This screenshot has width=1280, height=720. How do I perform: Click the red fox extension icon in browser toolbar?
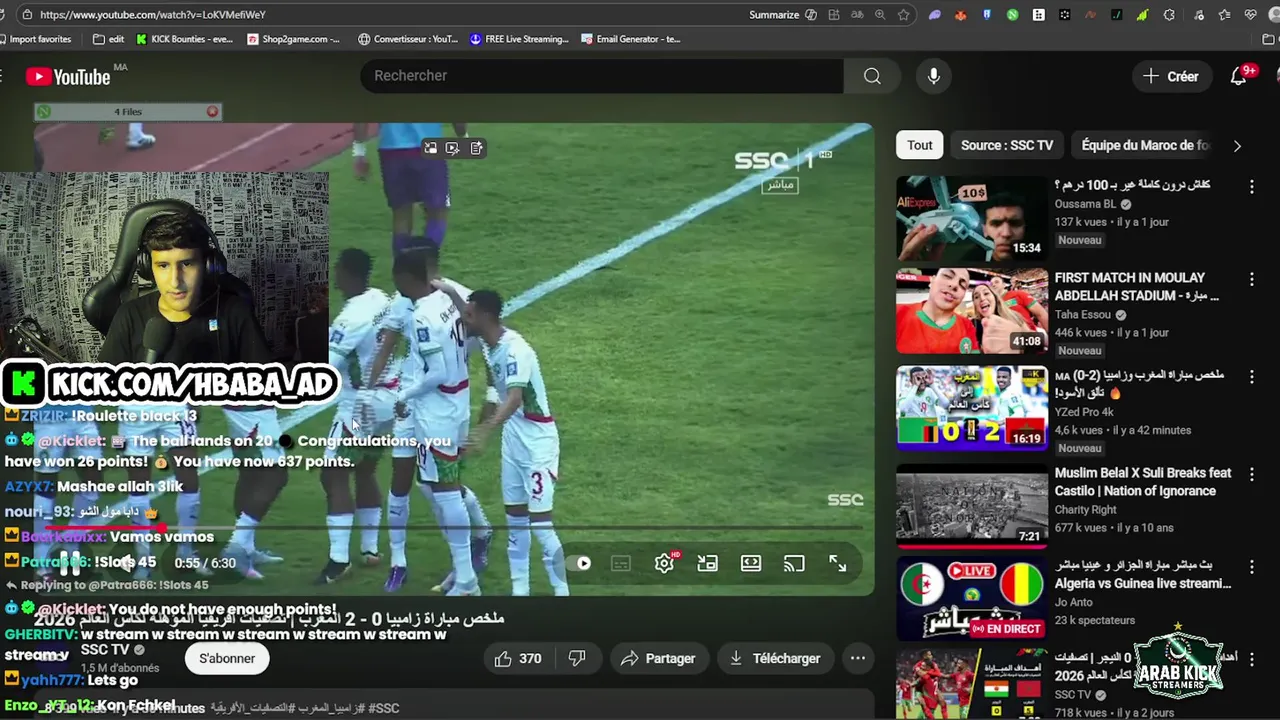point(961,15)
